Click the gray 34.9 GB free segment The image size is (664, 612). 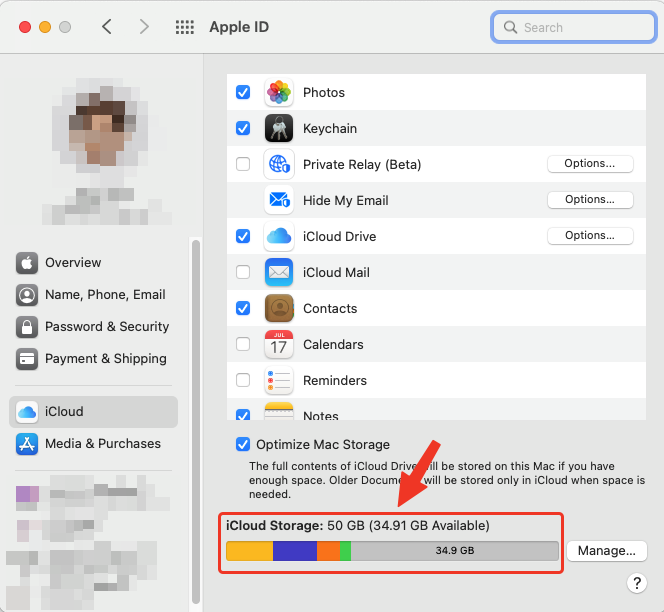pos(454,551)
